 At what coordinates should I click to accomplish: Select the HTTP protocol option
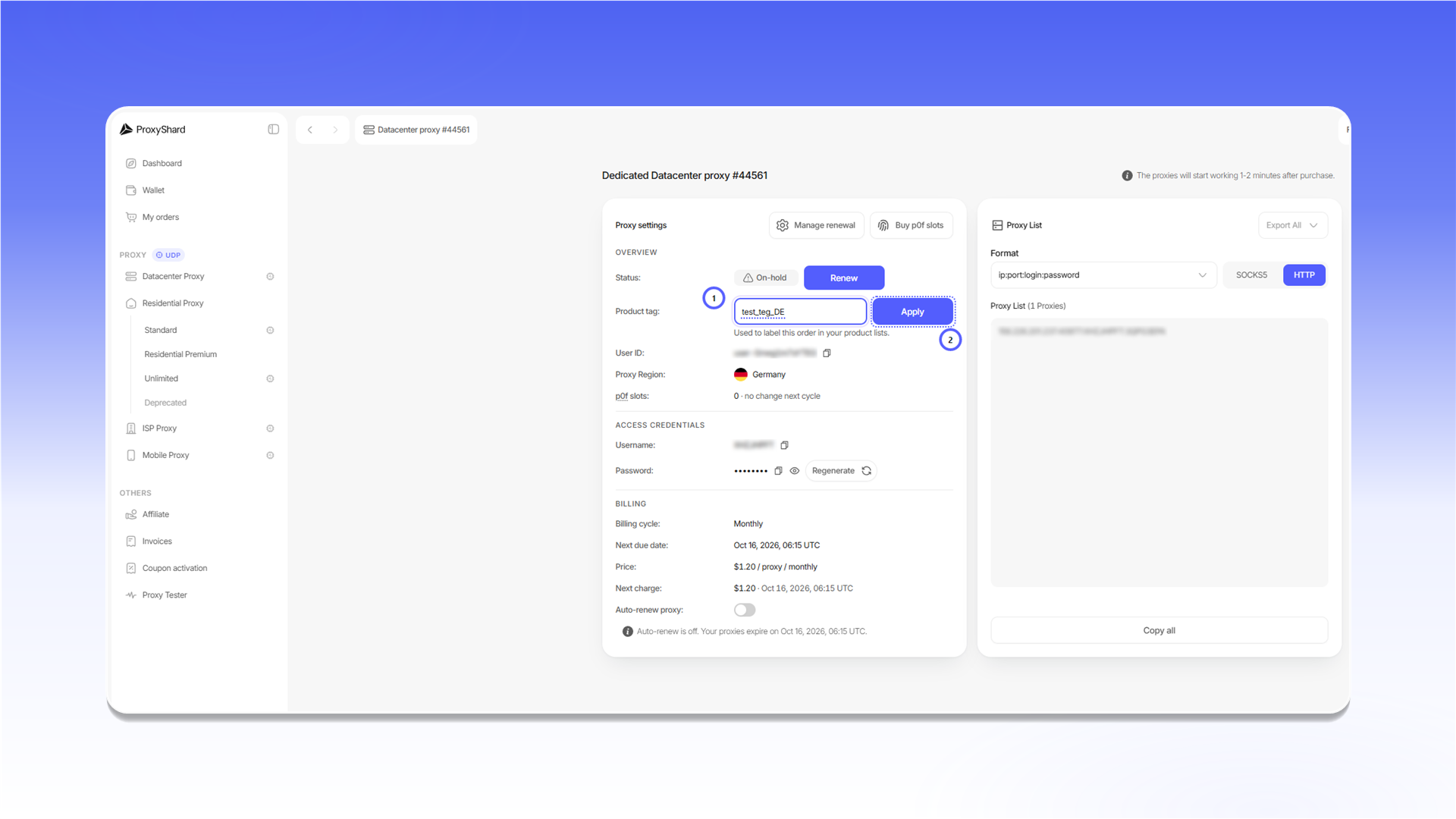(1304, 275)
